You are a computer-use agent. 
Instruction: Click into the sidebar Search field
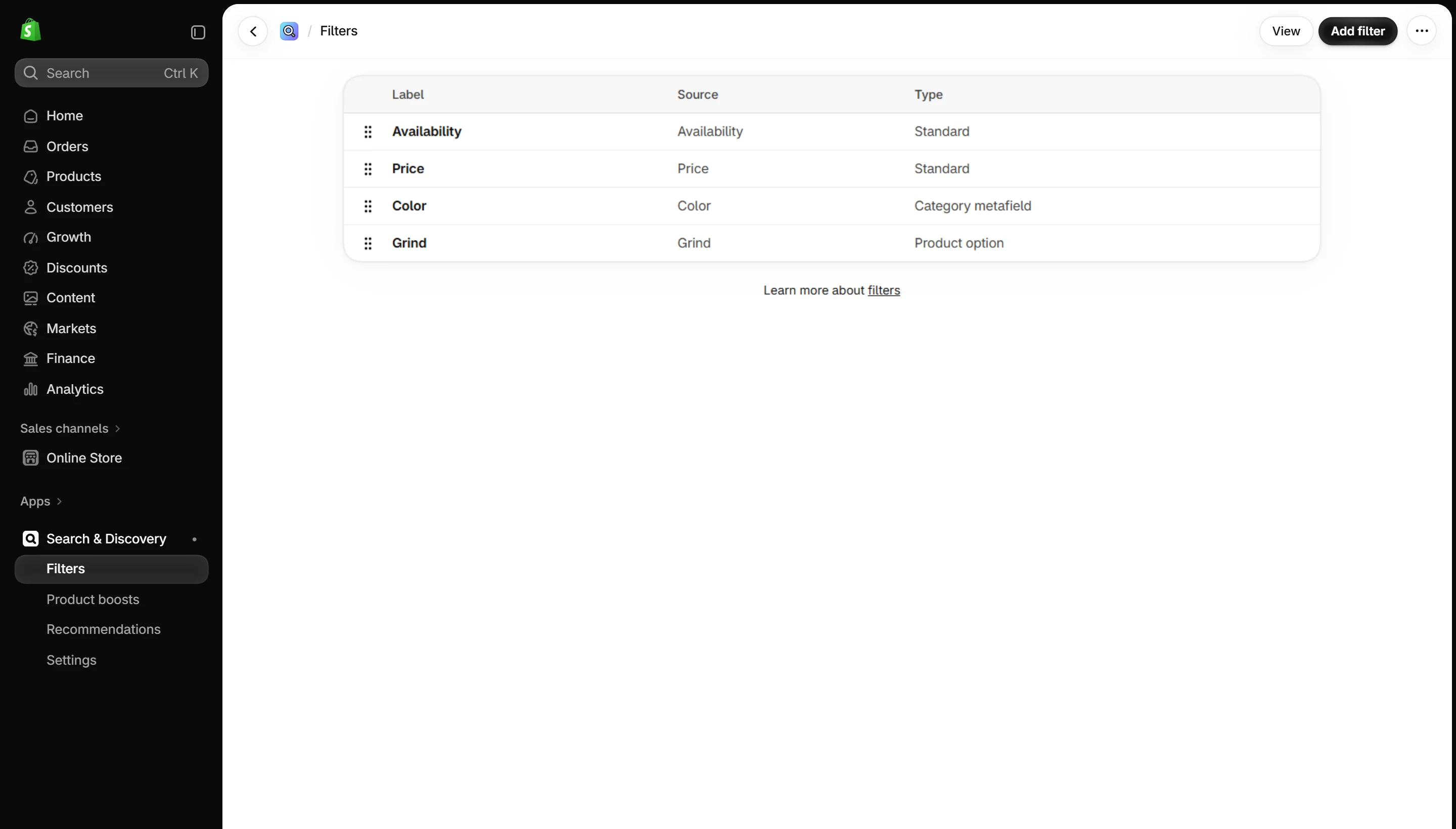pyautogui.click(x=112, y=73)
